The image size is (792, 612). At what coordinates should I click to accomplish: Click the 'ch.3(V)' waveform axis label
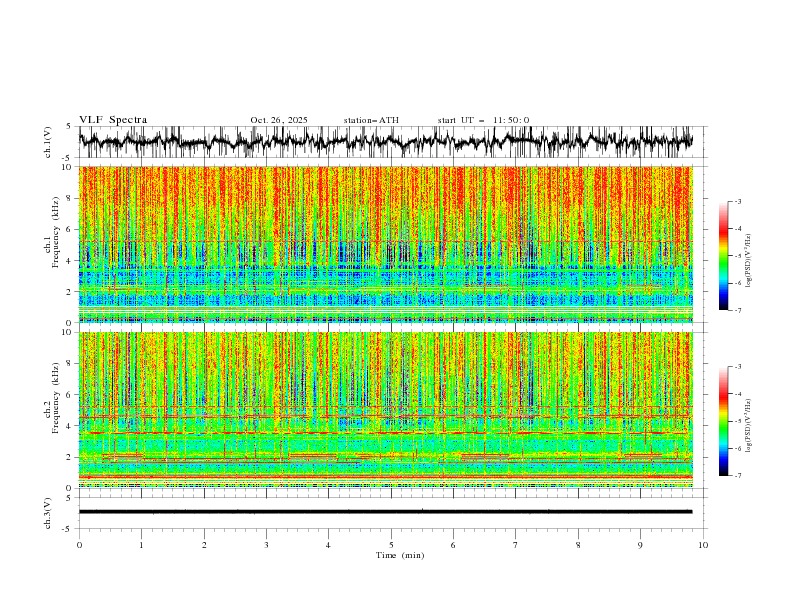[x=48, y=513]
